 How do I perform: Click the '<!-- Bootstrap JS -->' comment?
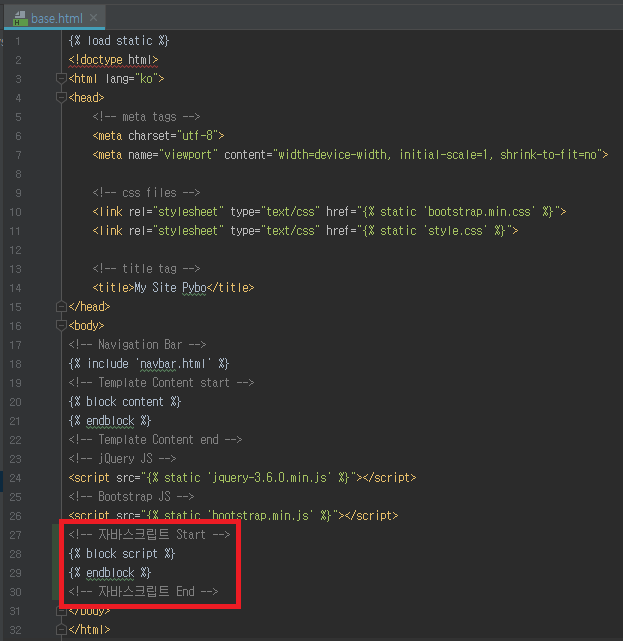click(x=131, y=497)
